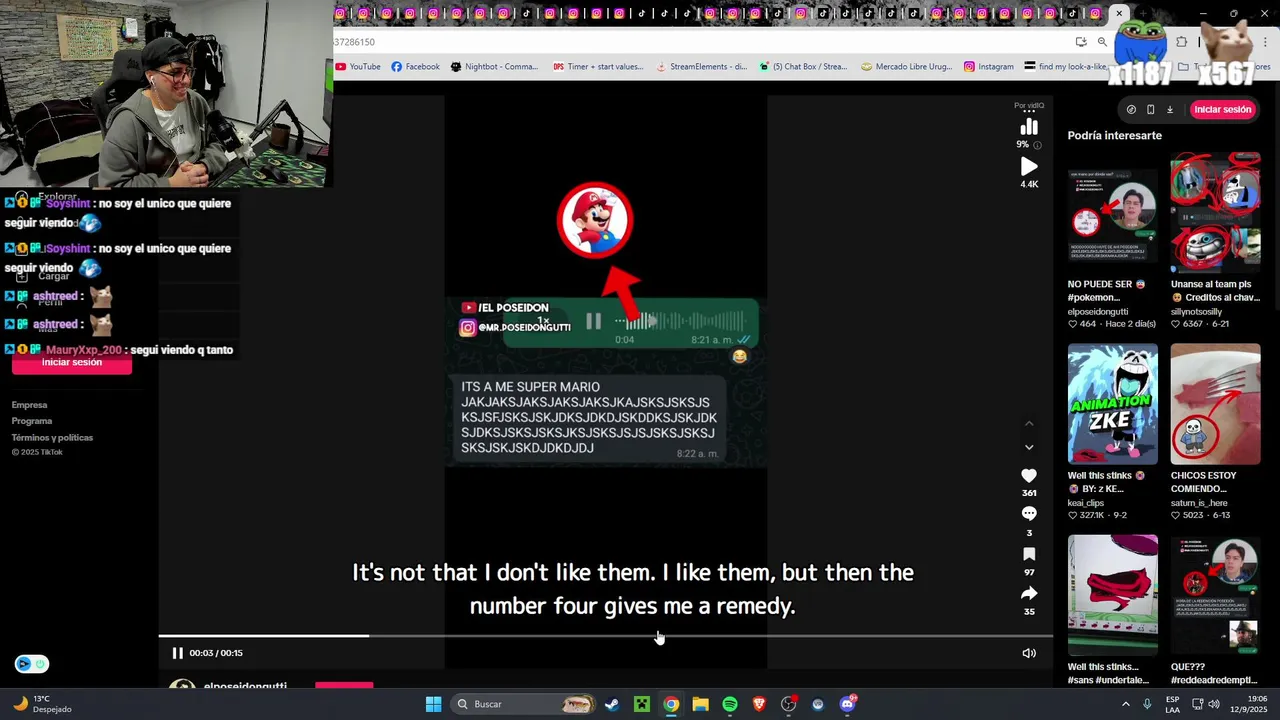Image resolution: width=1280 pixels, height=720 pixels.
Task: Open the Programa footer link
Action: click(x=32, y=421)
